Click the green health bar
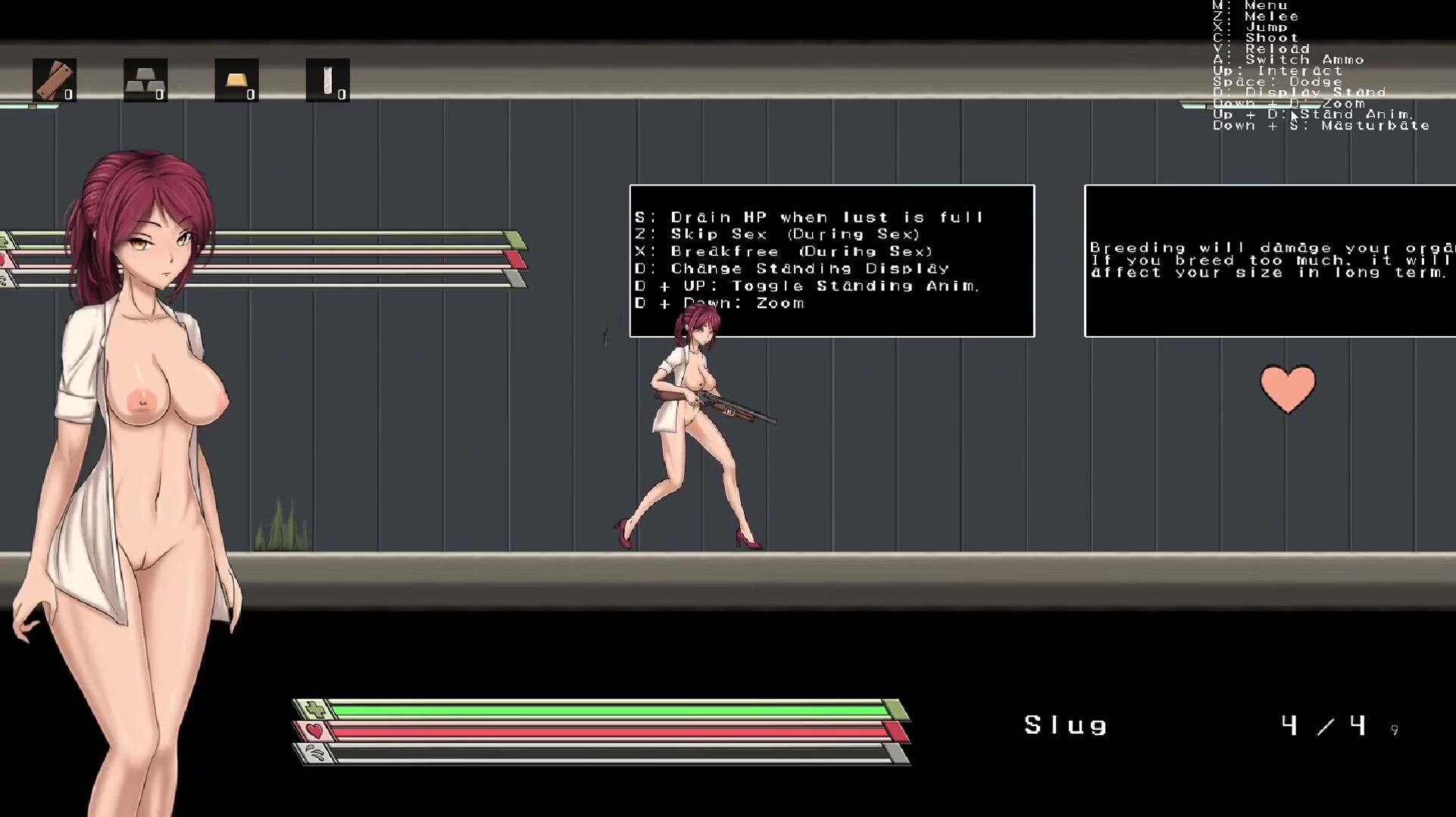Viewport: 1456px width, 817px height. point(606,710)
